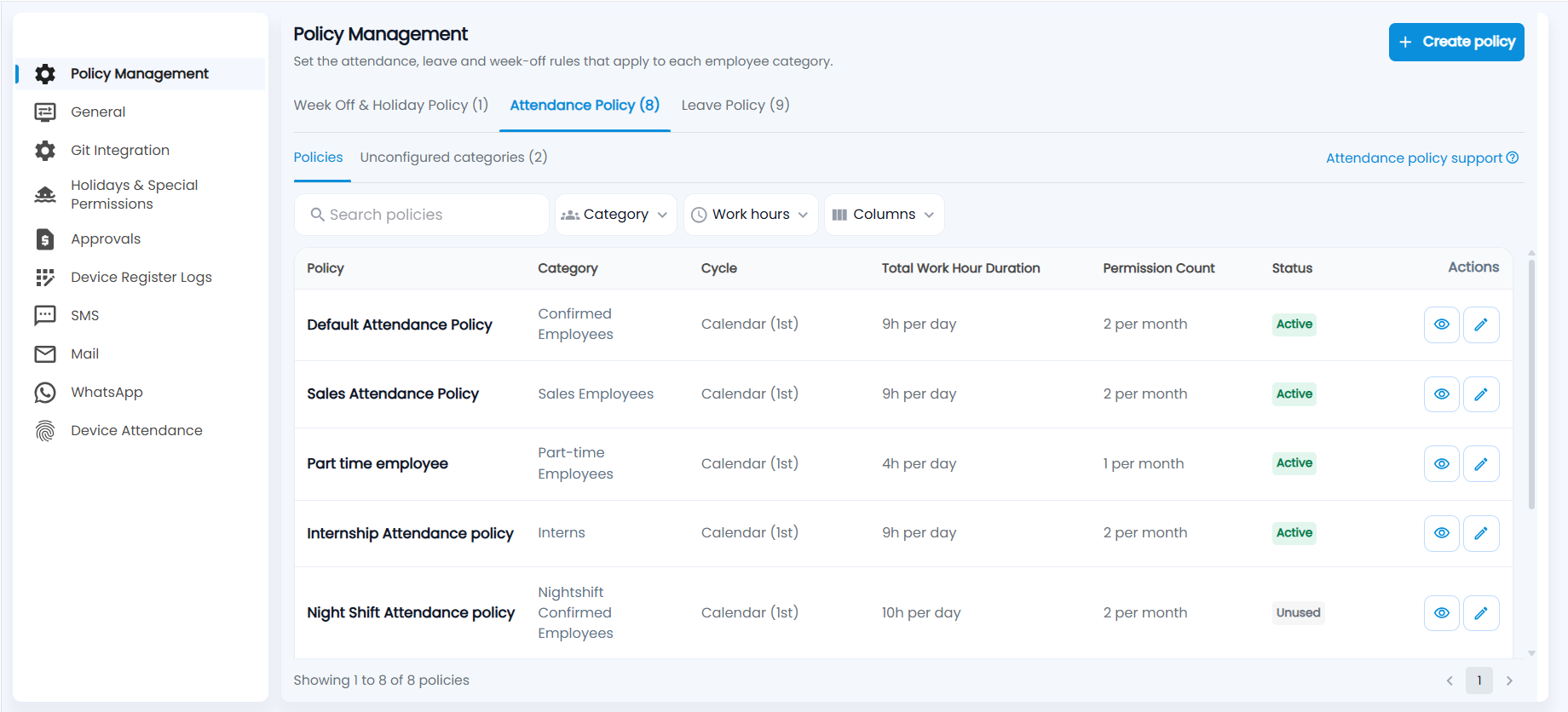Image resolution: width=1568 pixels, height=712 pixels.
Task: View the Part time employee policy
Action: pyautogui.click(x=1442, y=464)
